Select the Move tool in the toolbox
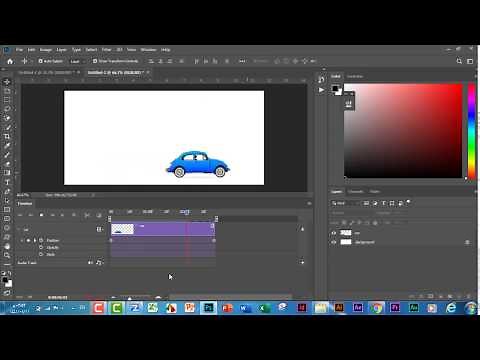 (7, 82)
